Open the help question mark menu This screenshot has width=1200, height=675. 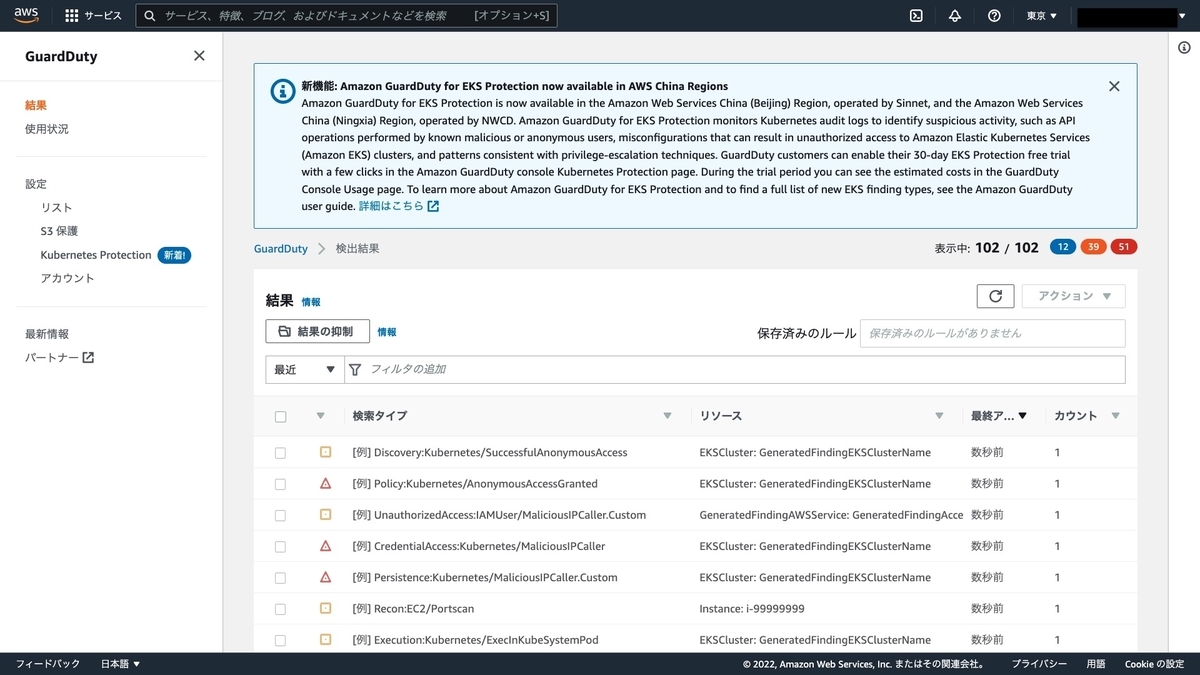[993, 15]
